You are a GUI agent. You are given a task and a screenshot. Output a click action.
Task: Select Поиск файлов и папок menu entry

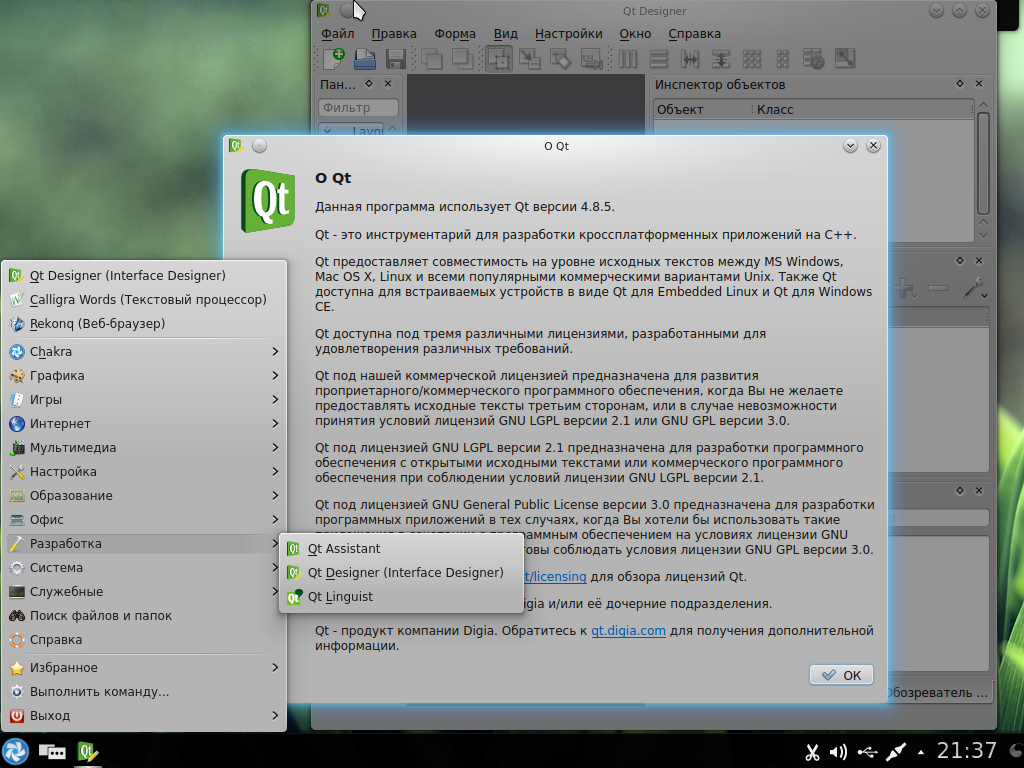tap(144, 616)
